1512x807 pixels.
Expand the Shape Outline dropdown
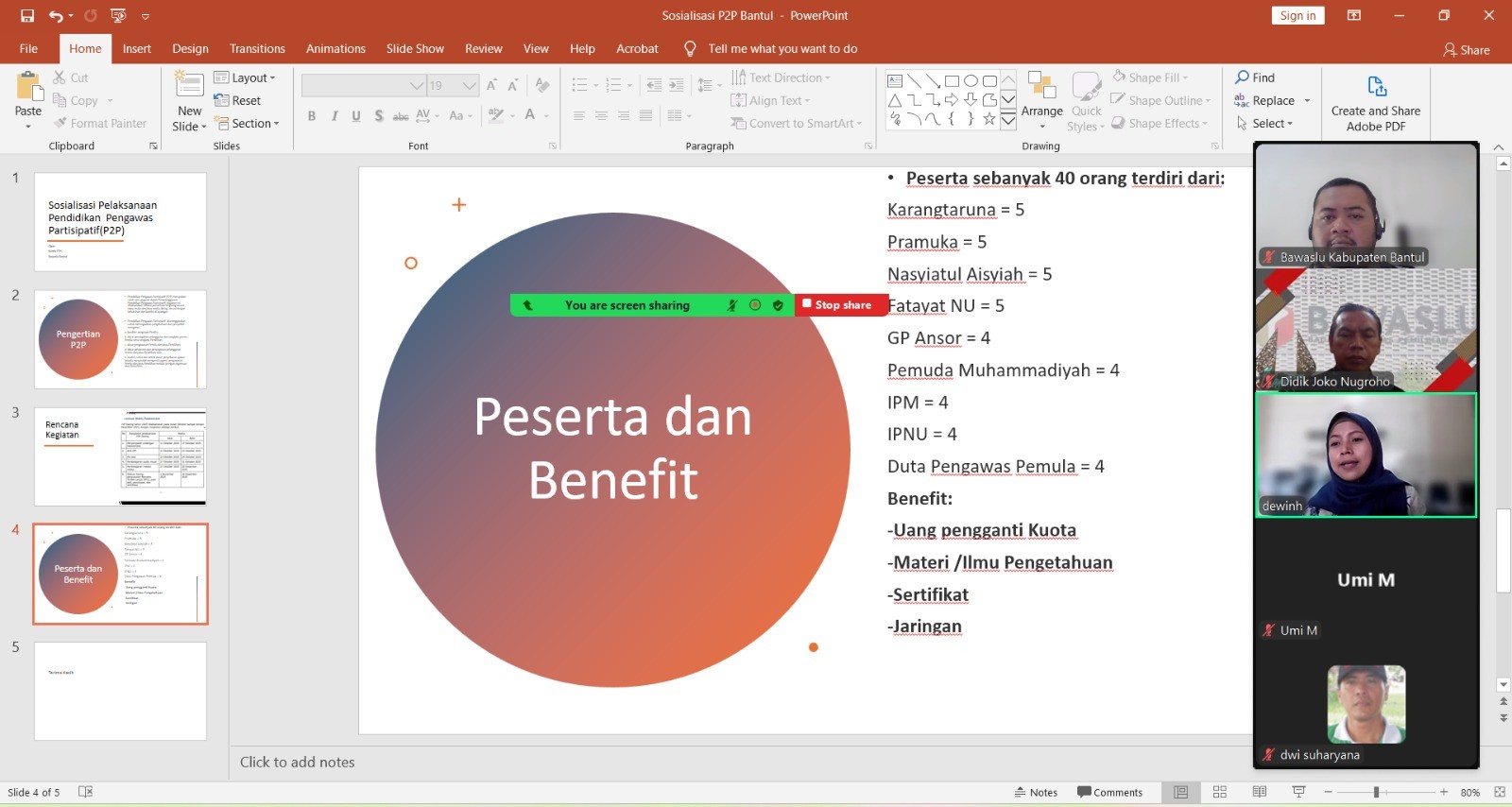pyautogui.click(x=1161, y=100)
